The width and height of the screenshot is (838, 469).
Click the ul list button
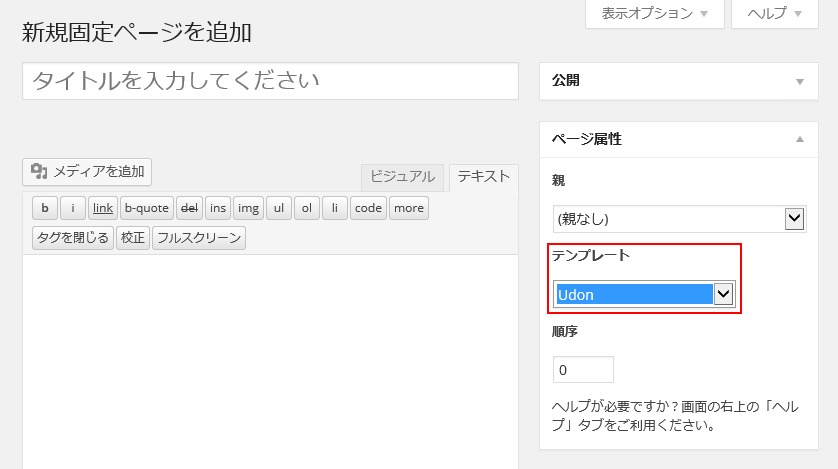coord(279,208)
